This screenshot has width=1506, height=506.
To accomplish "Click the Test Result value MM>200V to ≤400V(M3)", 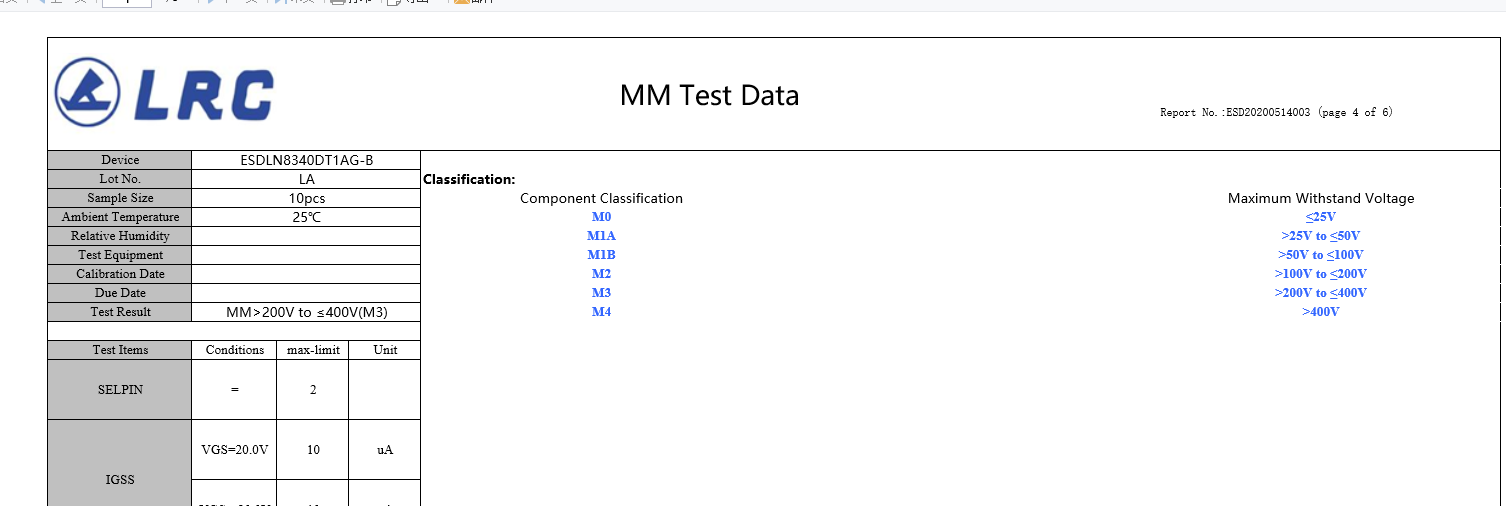I will pos(306,312).
